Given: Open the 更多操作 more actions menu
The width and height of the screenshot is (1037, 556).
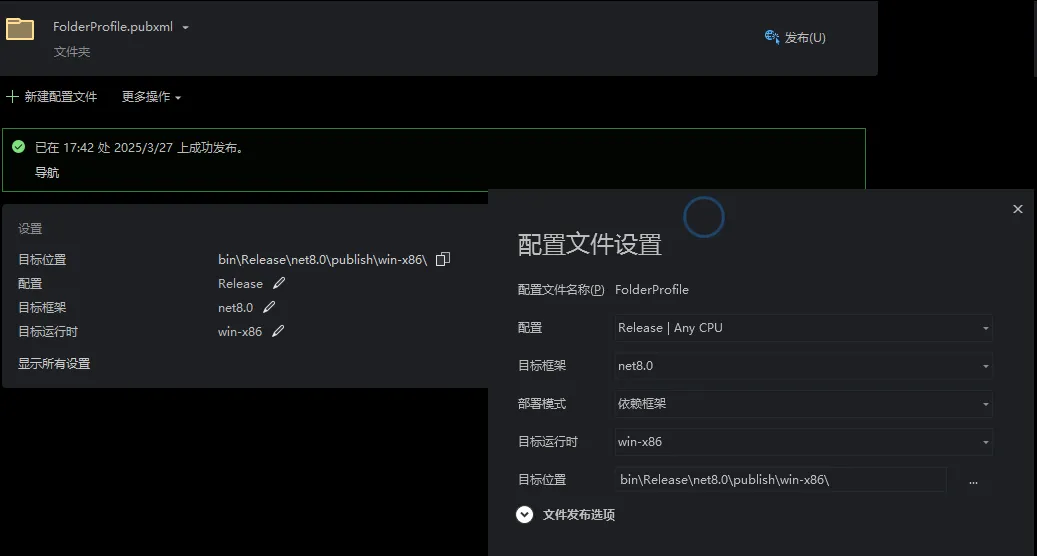Looking at the screenshot, I should [151, 97].
